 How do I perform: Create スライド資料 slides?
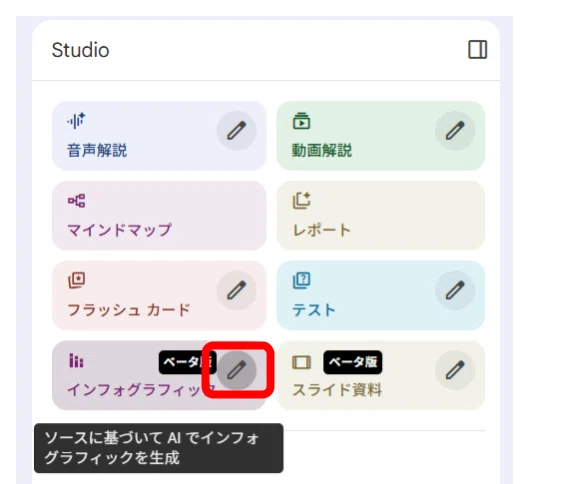380,375
